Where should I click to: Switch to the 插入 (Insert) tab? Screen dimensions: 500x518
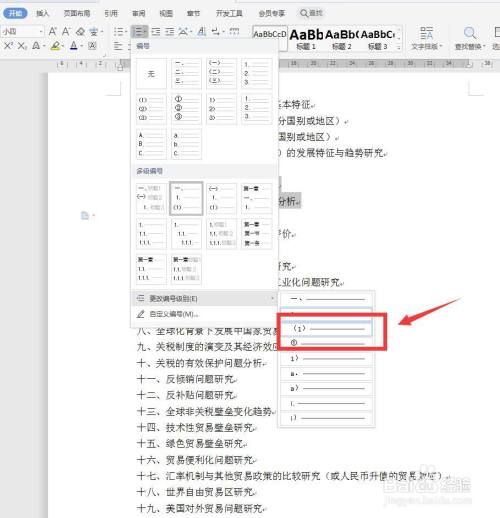click(43, 13)
